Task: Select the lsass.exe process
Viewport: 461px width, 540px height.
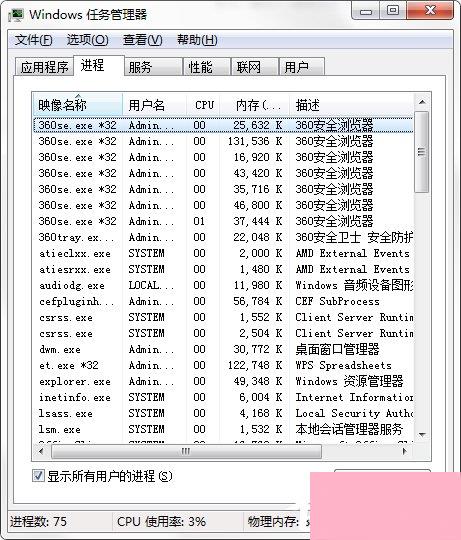Action: tap(223, 413)
